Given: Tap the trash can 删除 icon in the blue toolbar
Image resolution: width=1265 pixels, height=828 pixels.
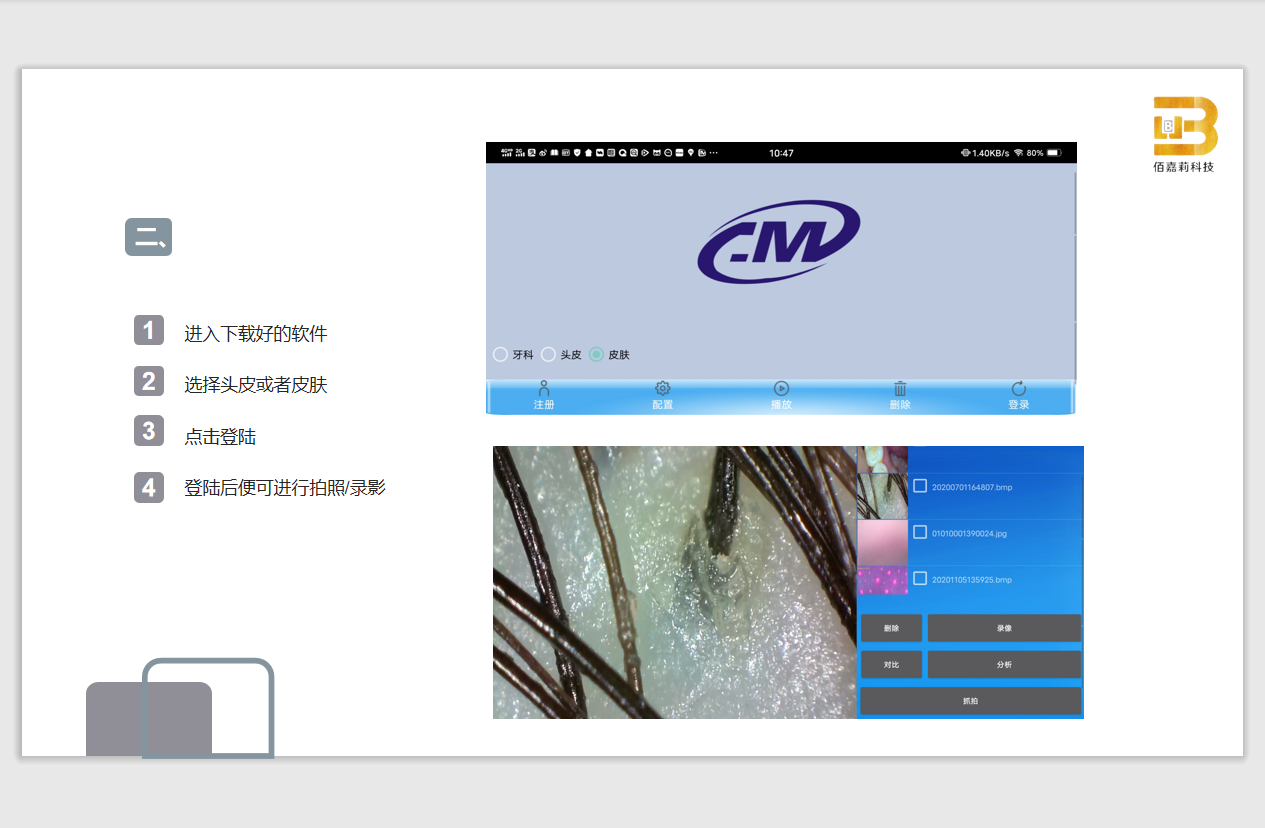Looking at the screenshot, I should [900, 388].
